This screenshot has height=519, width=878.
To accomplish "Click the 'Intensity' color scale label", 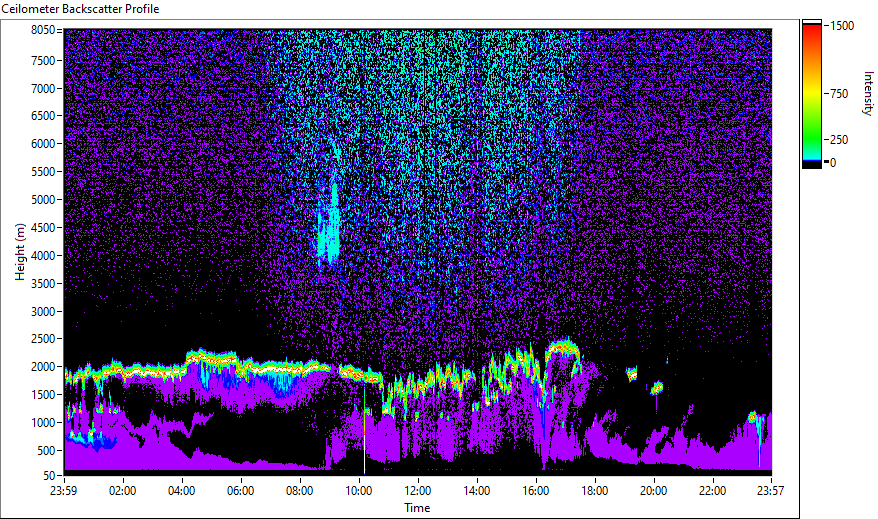I will pos(868,93).
